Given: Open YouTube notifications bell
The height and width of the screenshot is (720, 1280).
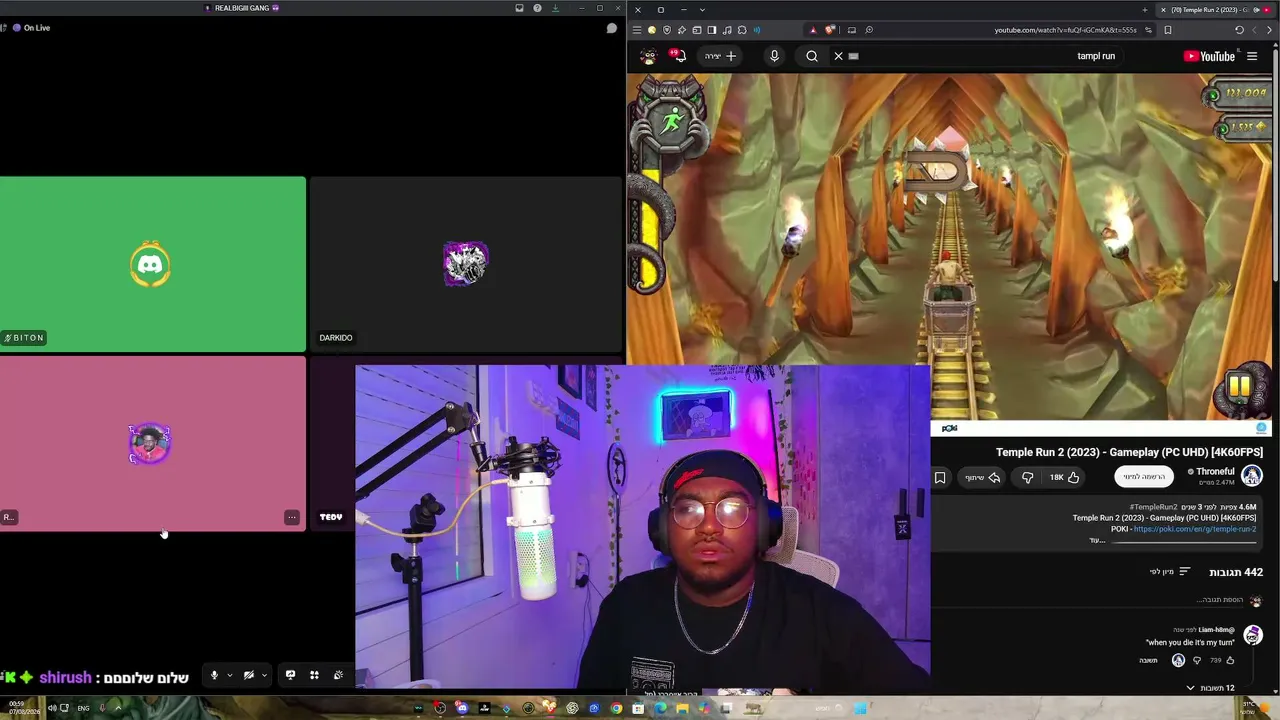Looking at the screenshot, I should 679,56.
